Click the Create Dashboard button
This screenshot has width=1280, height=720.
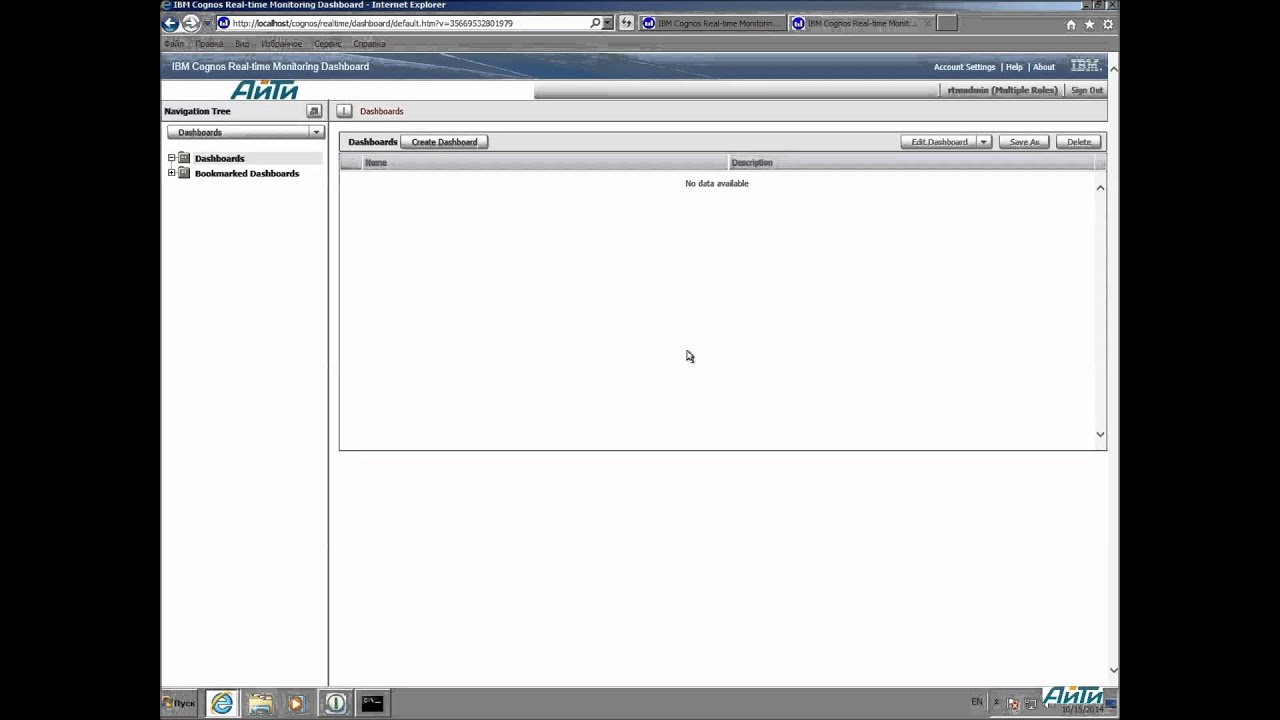coord(444,142)
